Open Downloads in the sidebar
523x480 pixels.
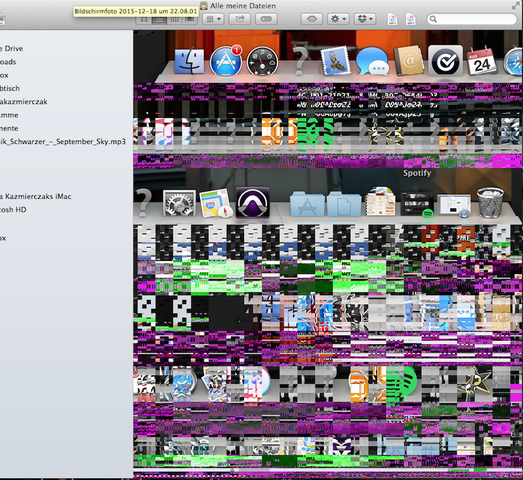[8, 62]
